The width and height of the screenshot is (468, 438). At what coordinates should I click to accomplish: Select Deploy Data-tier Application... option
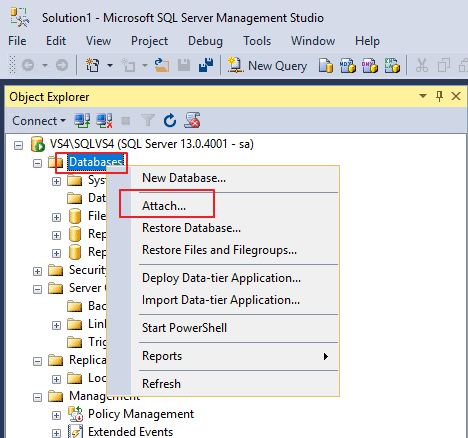pos(223,278)
